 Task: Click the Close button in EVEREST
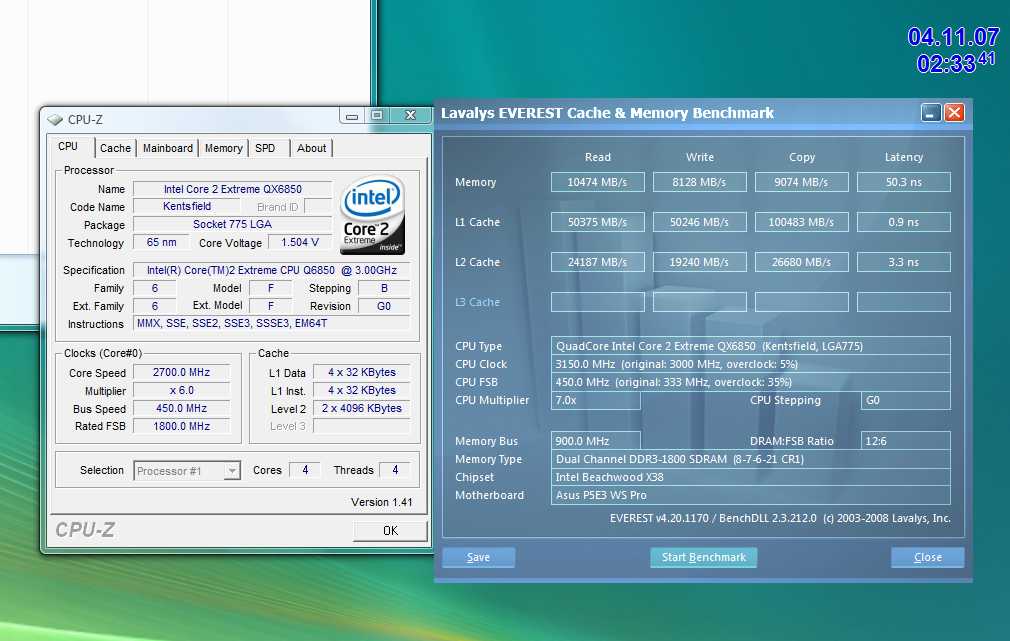point(928,557)
